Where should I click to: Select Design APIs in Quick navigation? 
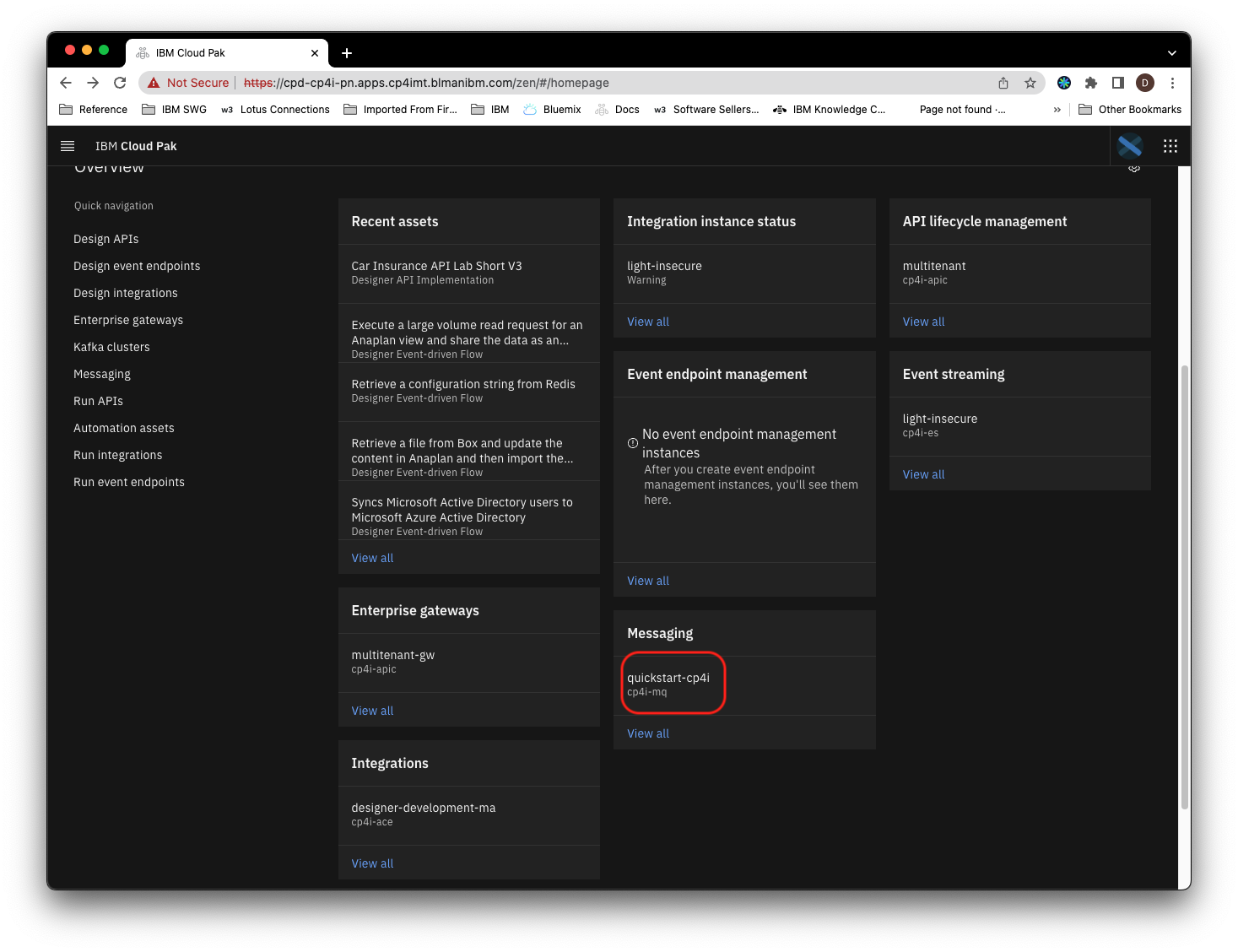click(x=105, y=239)
